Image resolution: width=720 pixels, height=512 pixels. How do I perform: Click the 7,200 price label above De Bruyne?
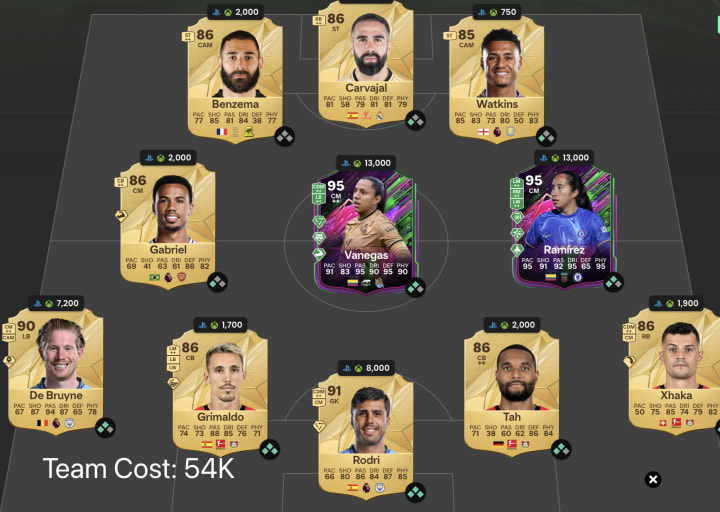coord(56,304)
